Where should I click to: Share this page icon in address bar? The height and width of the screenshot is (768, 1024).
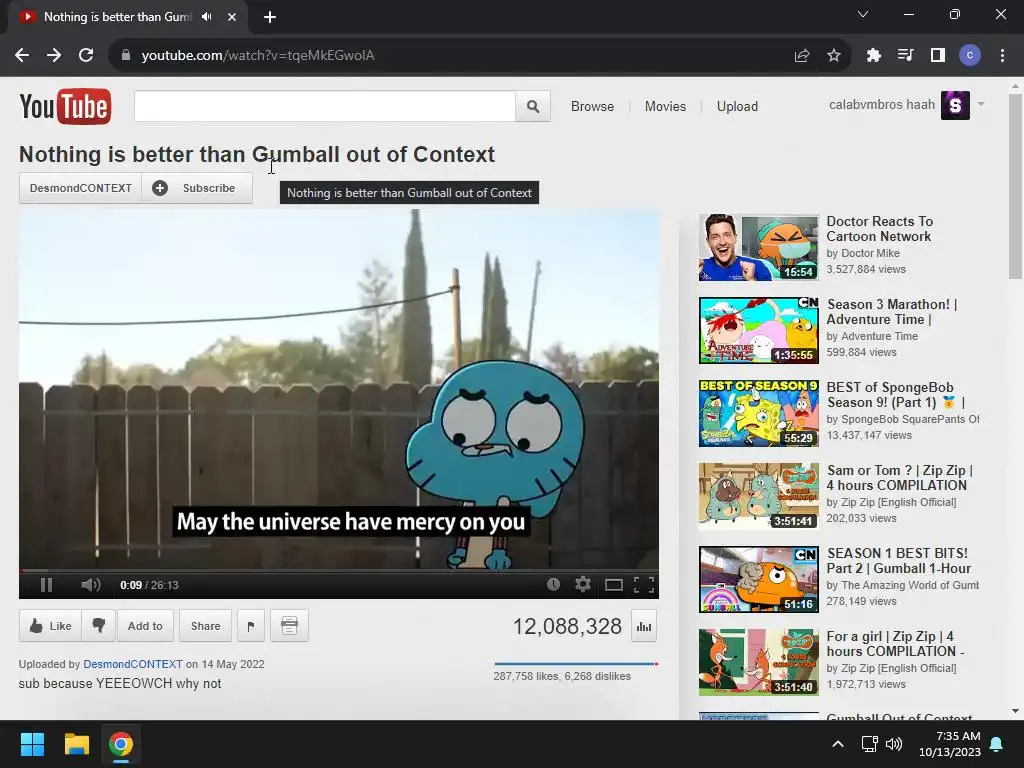click(801, 56)
